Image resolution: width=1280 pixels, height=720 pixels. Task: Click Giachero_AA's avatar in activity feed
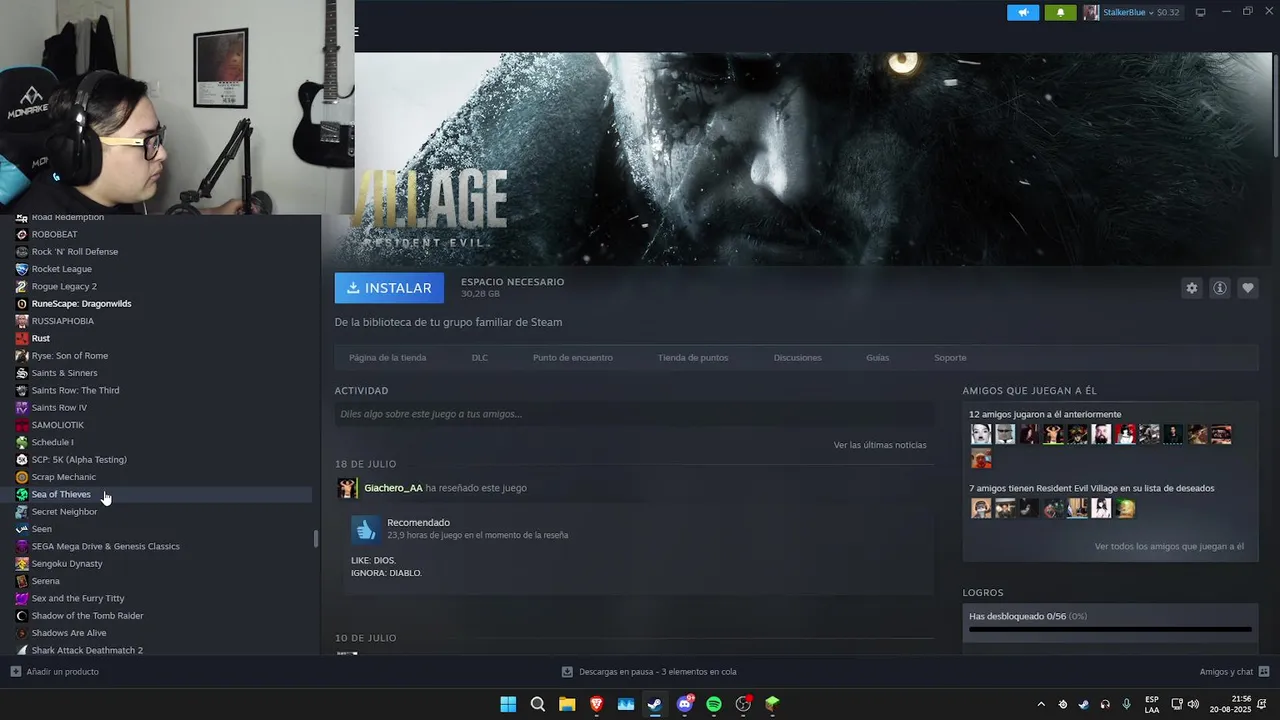click(347, 488)
